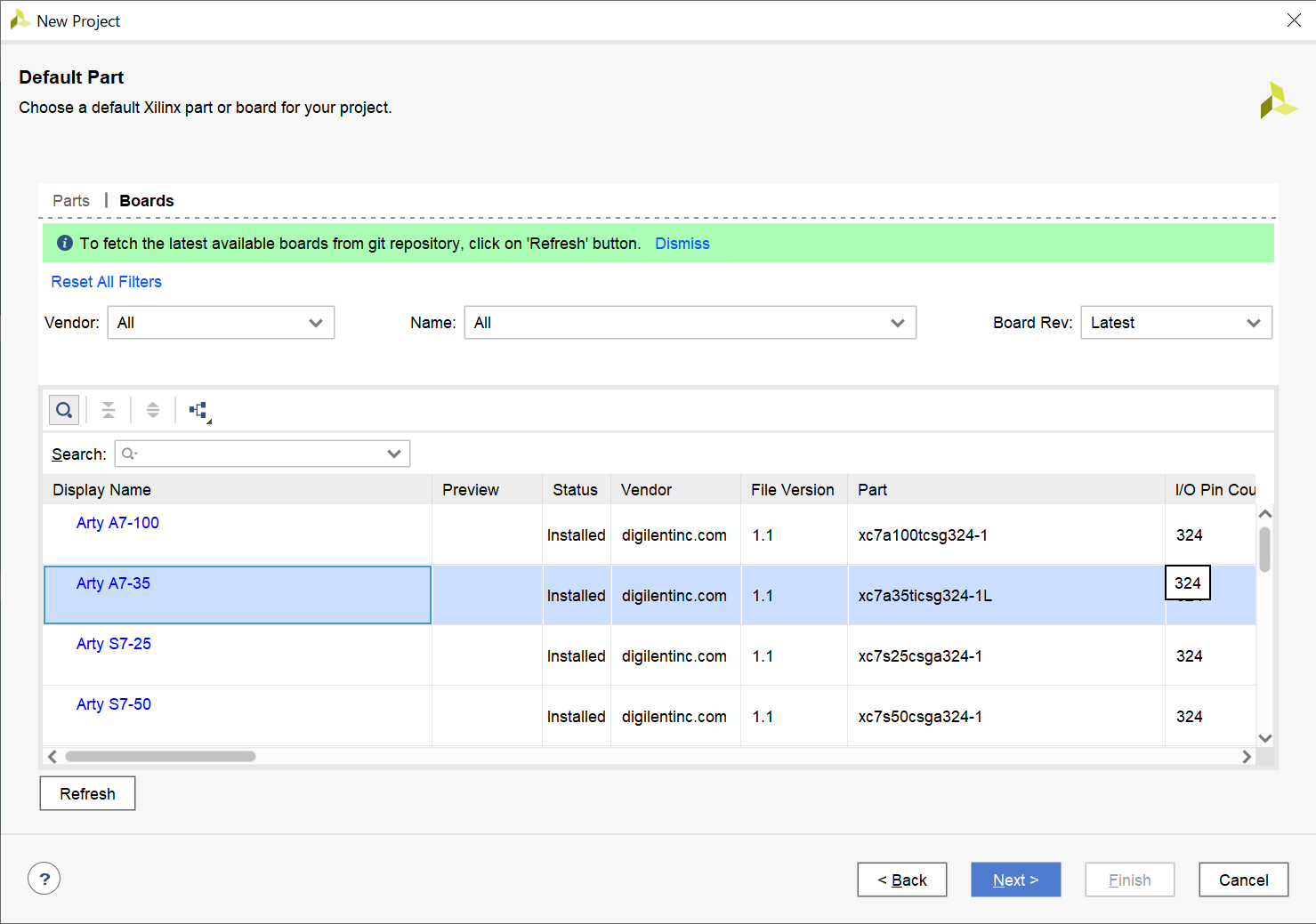The image size is (1316, 924).
Task: Click part cell xc7s50csga324-1
Action: (x=920, y=717)
